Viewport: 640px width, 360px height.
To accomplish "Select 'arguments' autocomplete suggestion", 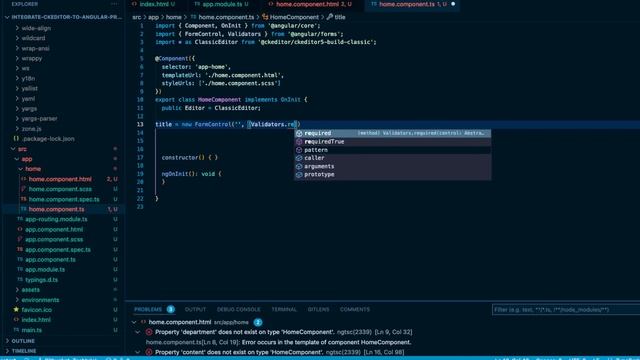I will (x=393, y=166).
